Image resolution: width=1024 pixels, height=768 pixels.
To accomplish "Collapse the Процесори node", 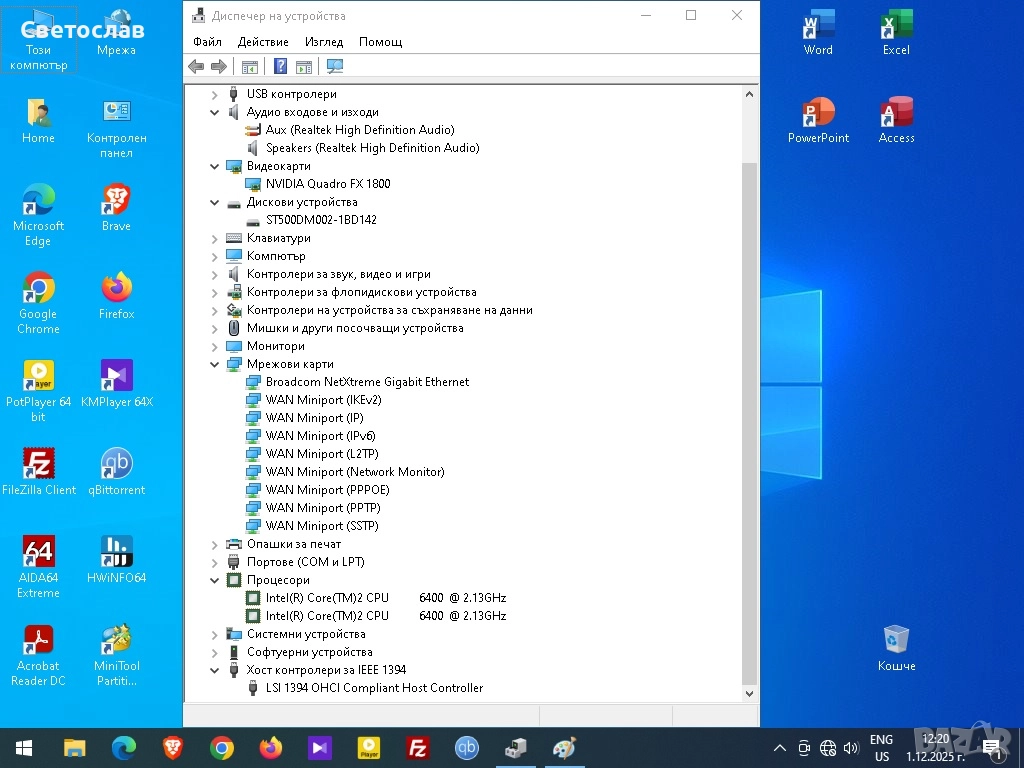I will (215, 581).
